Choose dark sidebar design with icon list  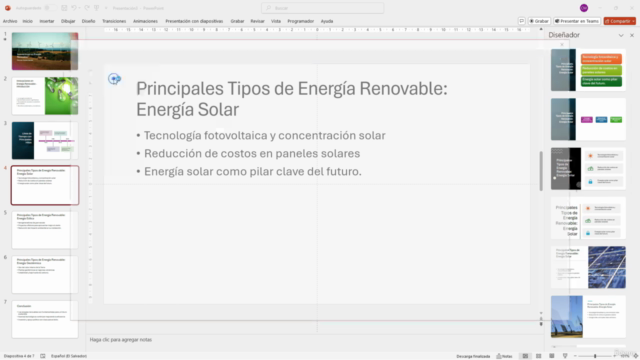[588, 169]
